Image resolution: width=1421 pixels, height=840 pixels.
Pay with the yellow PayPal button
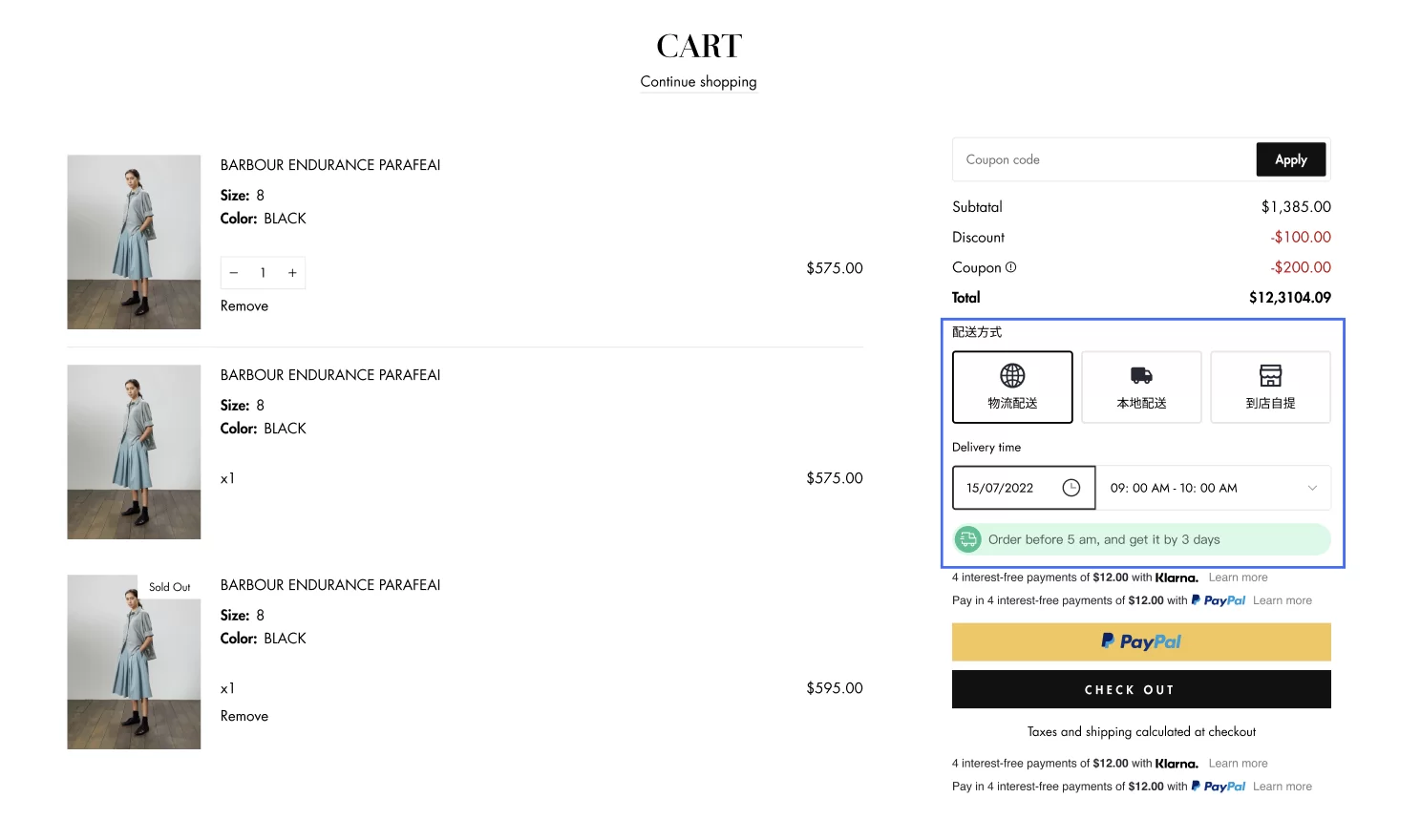(1141, 641)
